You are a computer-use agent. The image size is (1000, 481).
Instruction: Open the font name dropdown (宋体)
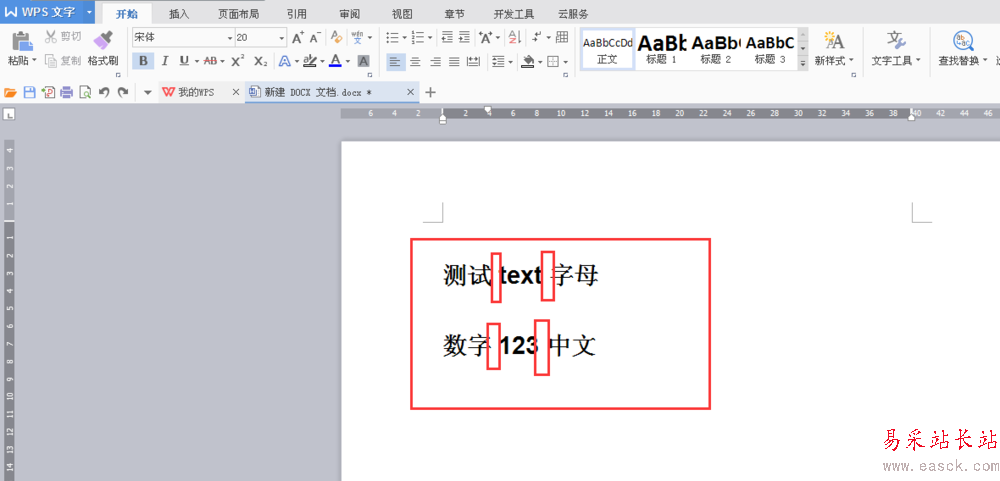(225, 37)
